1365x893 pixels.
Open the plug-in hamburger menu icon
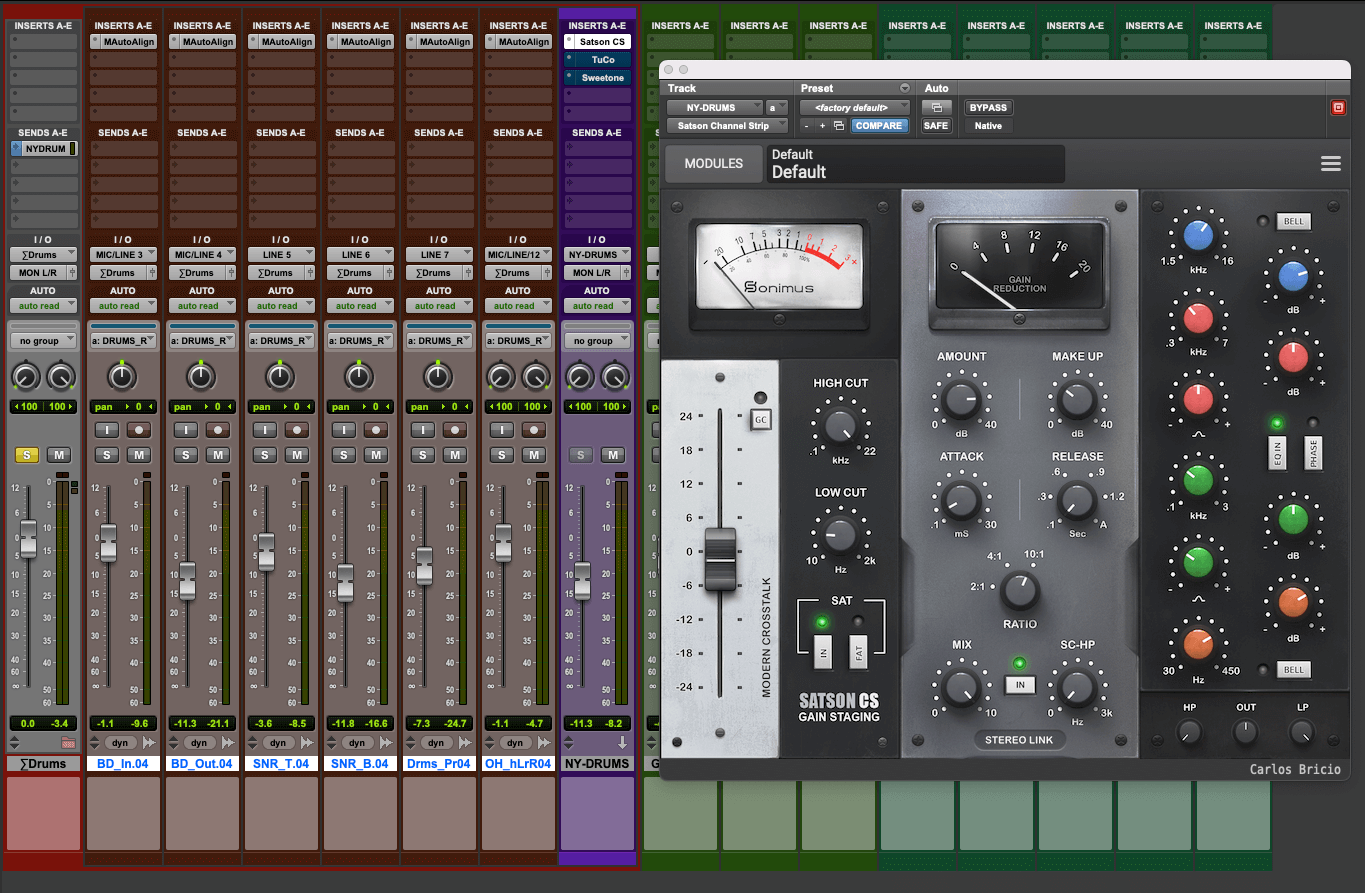tap(1330, 164)
